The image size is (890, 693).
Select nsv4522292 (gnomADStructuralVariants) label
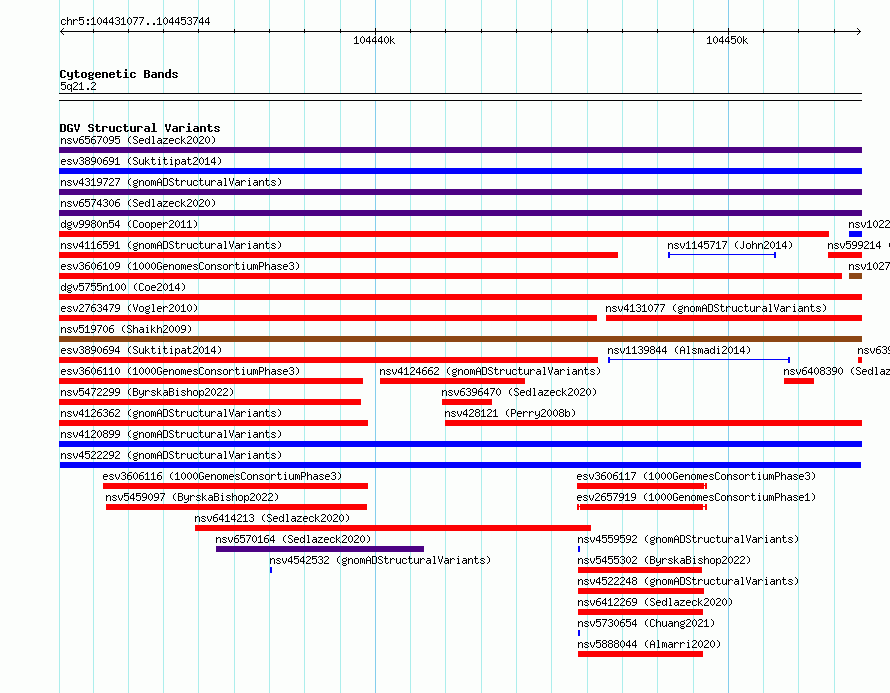[x=171, y=455]
